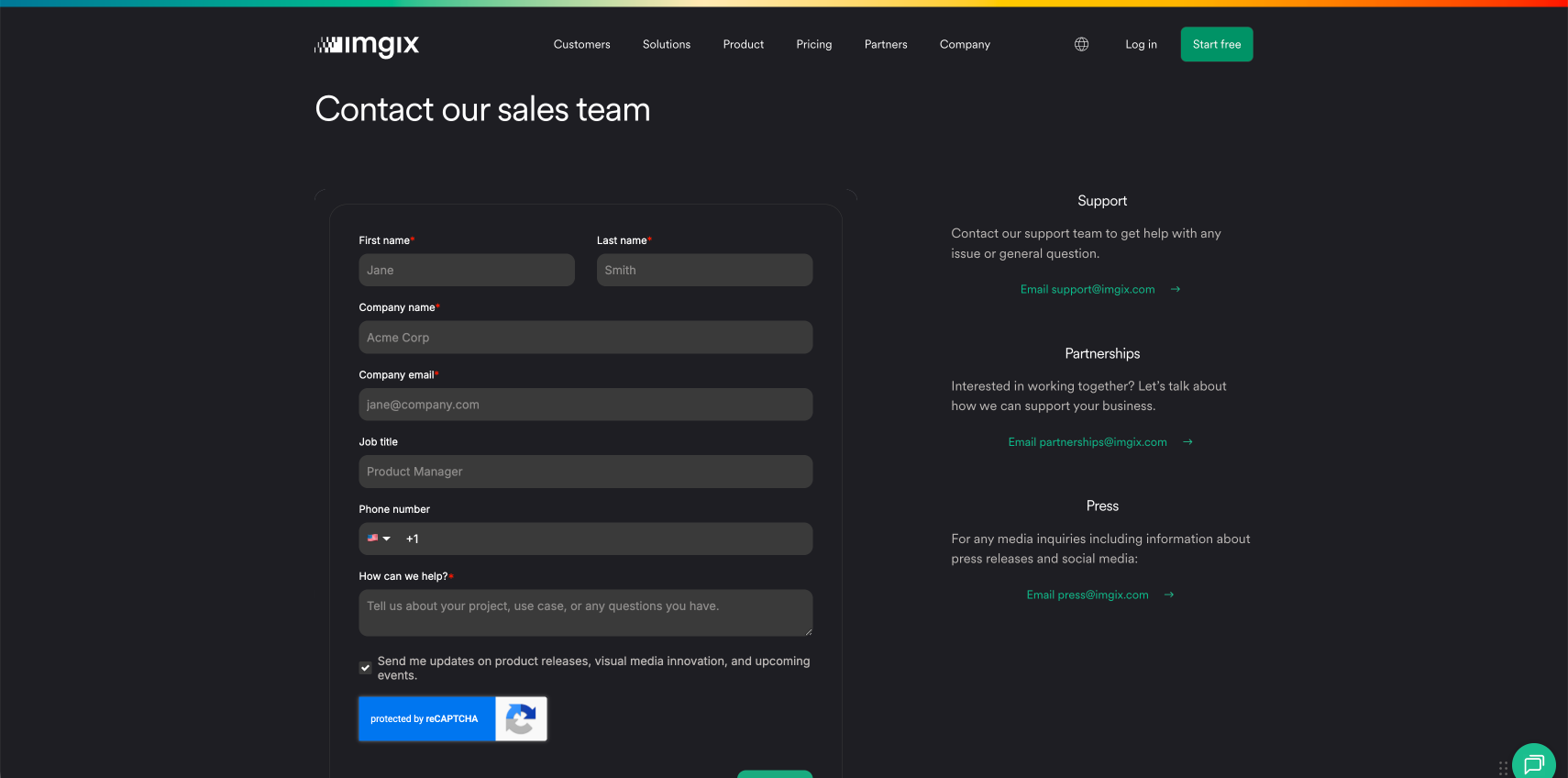1568x778 pixels.
Task: Email partnerships@imgix.com link
Action: coord(1088,442)
